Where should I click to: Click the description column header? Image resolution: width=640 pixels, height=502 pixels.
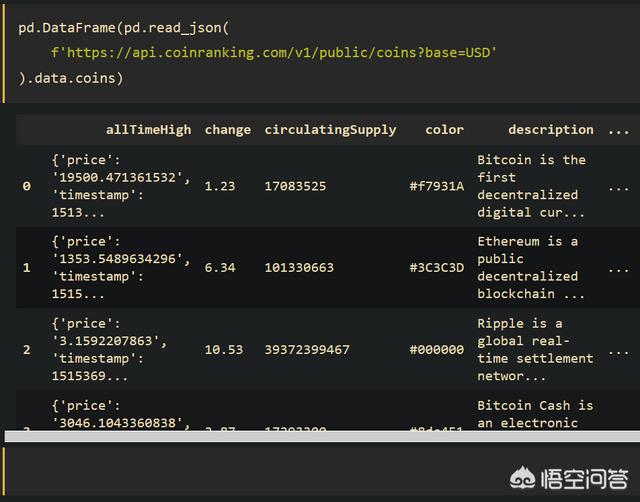point(551,130)
